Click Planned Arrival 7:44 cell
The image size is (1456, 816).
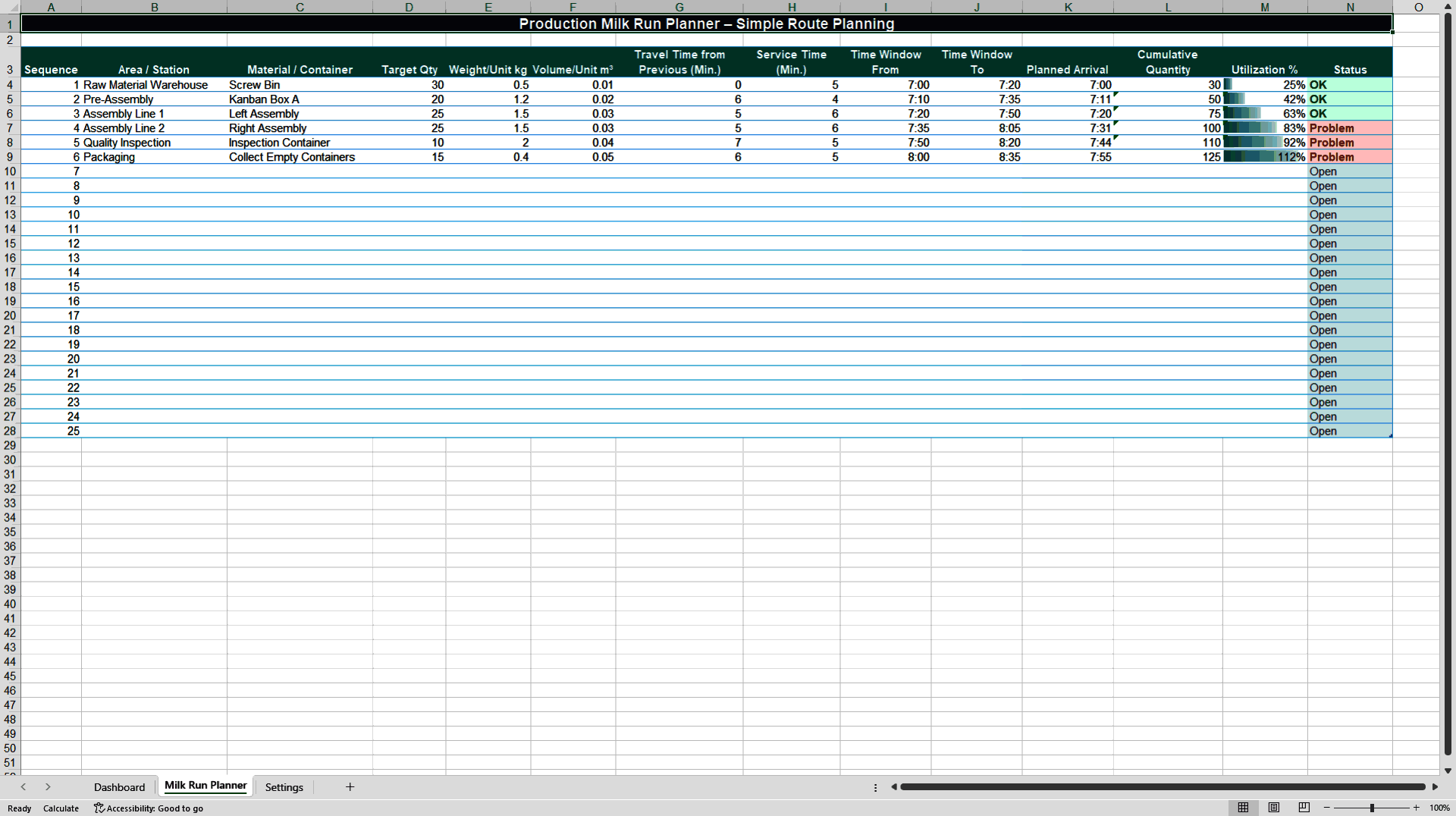click(x=1068, y=143)
